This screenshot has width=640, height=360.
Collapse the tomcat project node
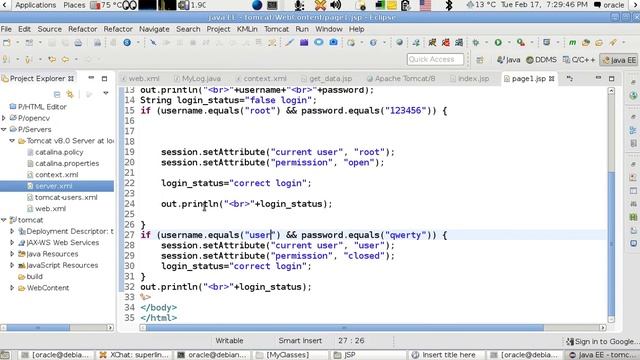(x=4, y=220)
